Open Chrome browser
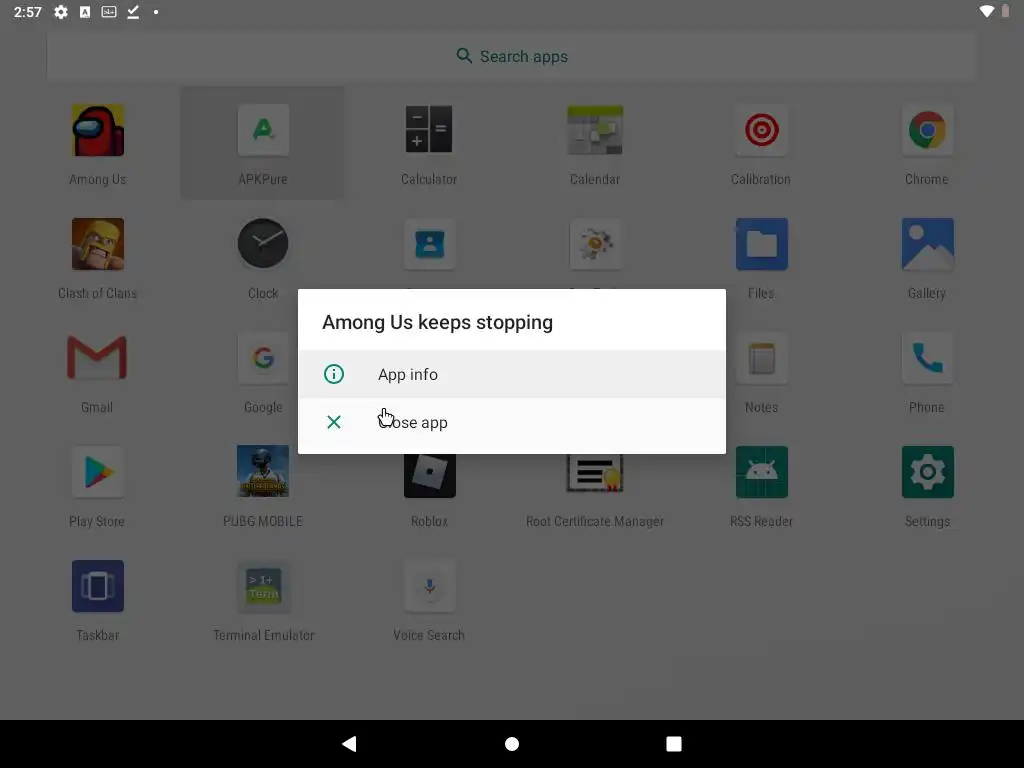 (x=927, y=130)
